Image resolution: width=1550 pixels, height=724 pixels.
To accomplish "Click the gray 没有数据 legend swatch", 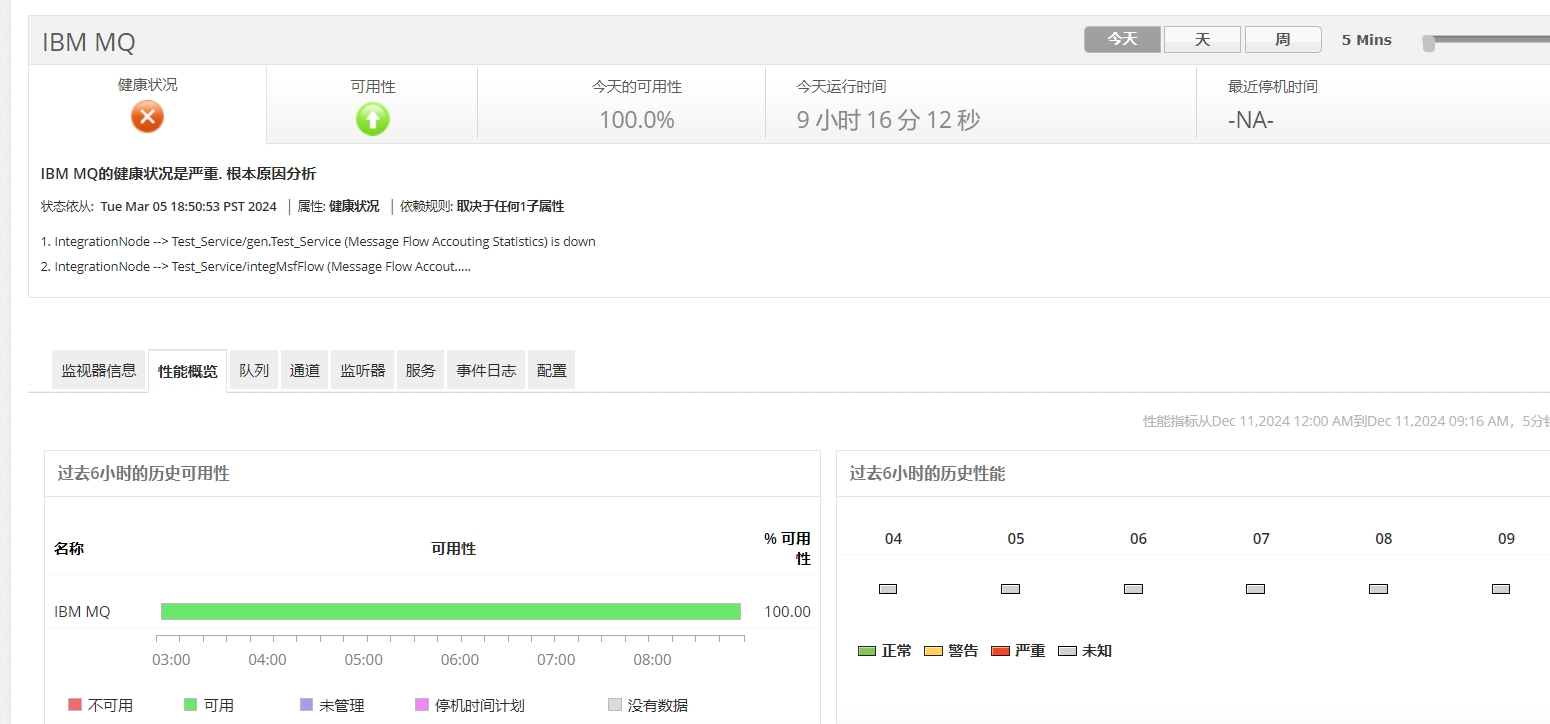I will (615, 704).
